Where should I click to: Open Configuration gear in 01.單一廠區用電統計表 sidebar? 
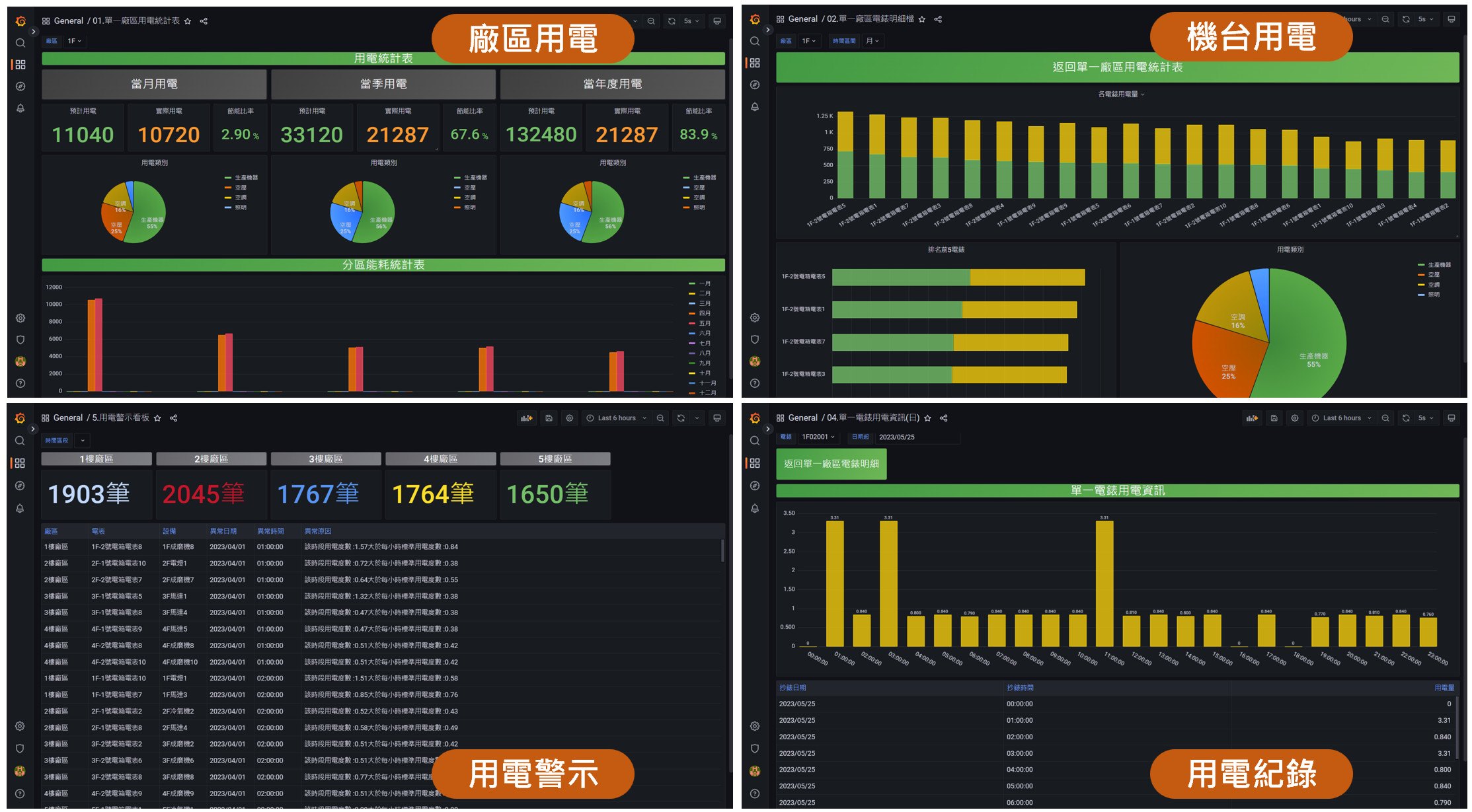coord(20,318)
